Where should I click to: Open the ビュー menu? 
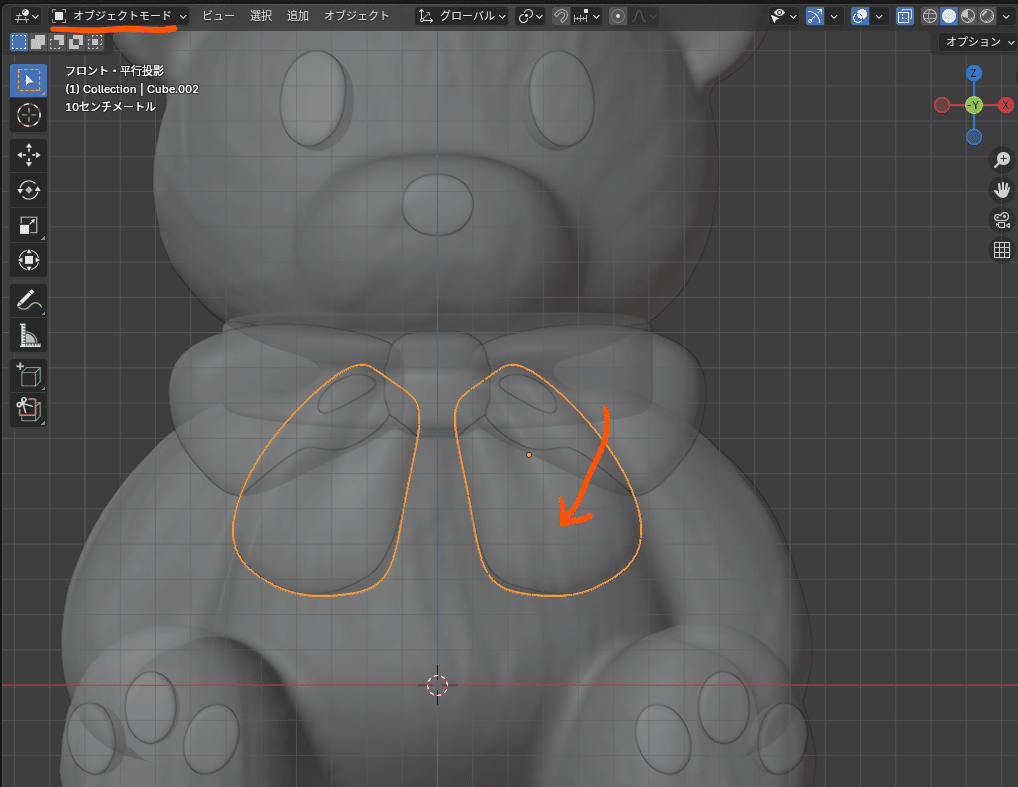pos(218,16)
